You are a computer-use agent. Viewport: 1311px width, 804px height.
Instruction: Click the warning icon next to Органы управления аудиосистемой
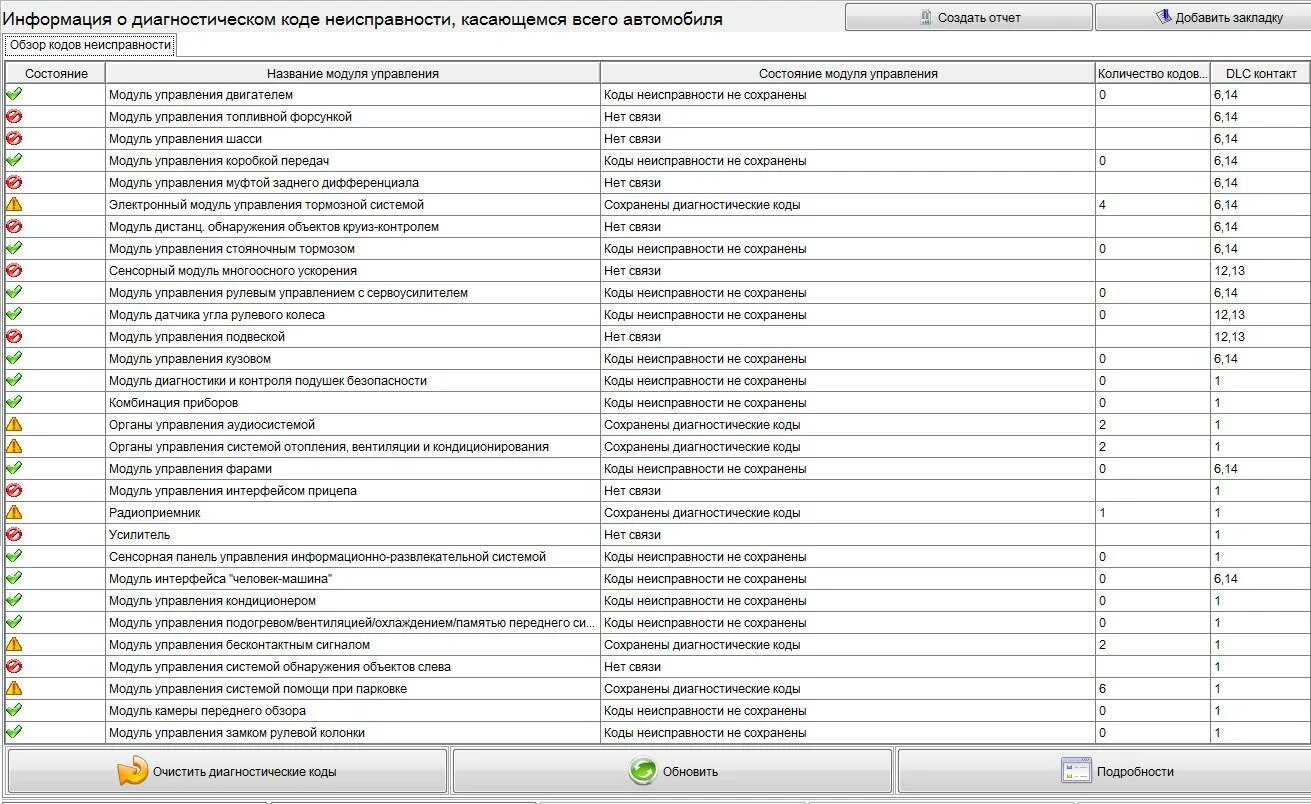14,424
